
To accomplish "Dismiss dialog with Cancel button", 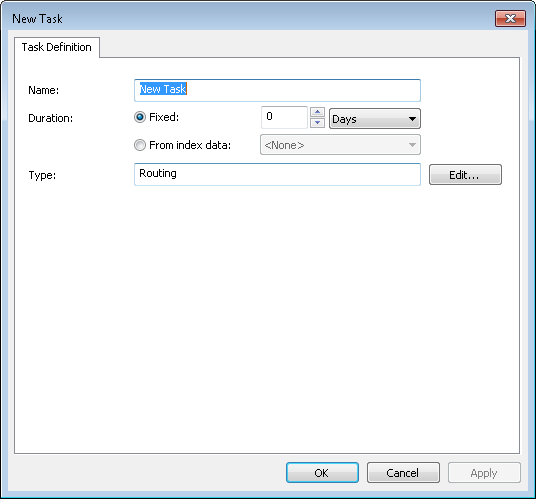I will click(403, 473).
